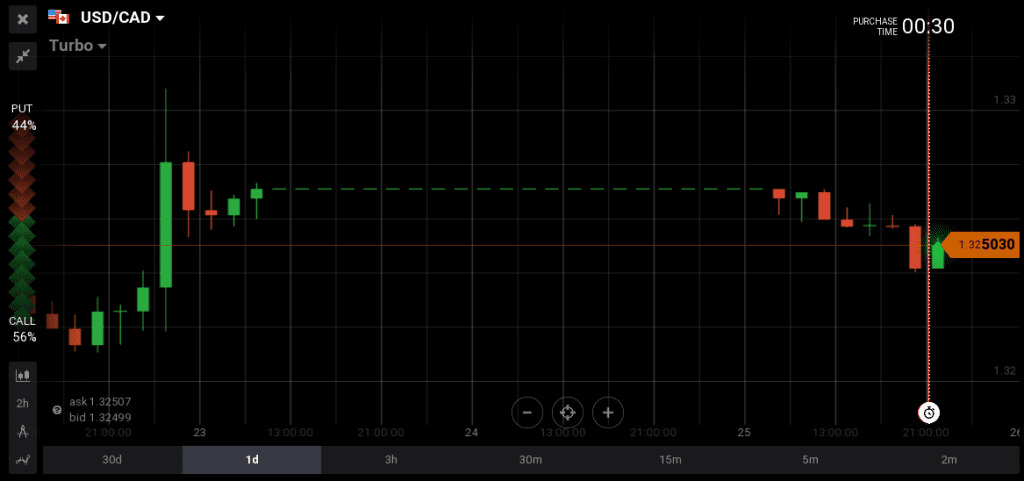
Task: Click the date label 25 on time axis
Action: [x=744, y=432]
